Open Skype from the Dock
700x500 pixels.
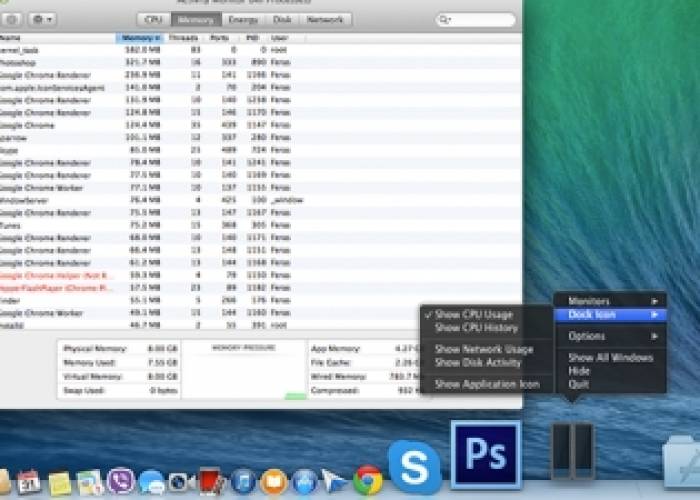pos(414,467)
